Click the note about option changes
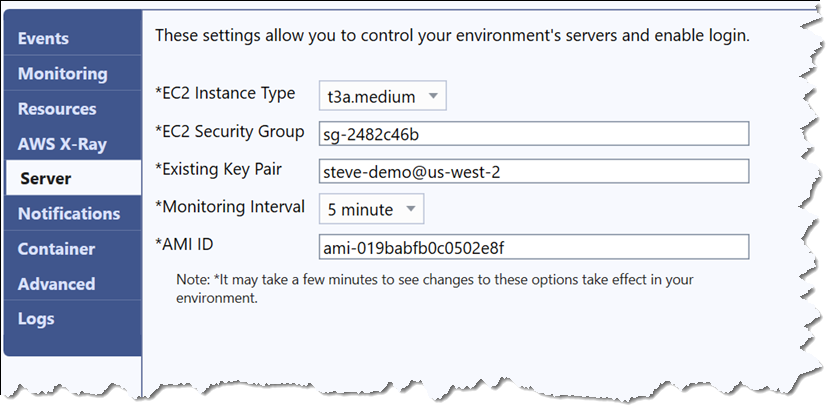This screenshot has height=415, width=837. (x=435, y=288)
